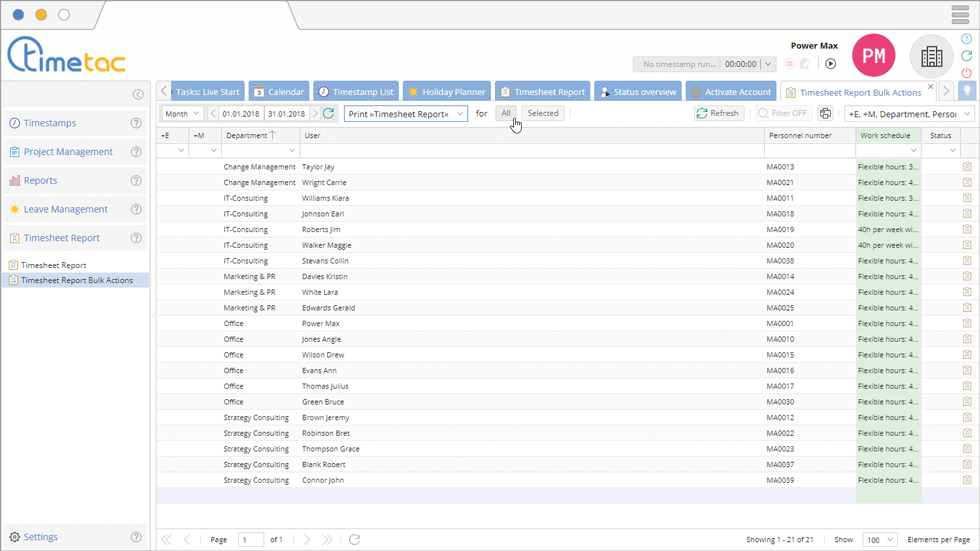Open the Month period dropdown

click(182, 114)
